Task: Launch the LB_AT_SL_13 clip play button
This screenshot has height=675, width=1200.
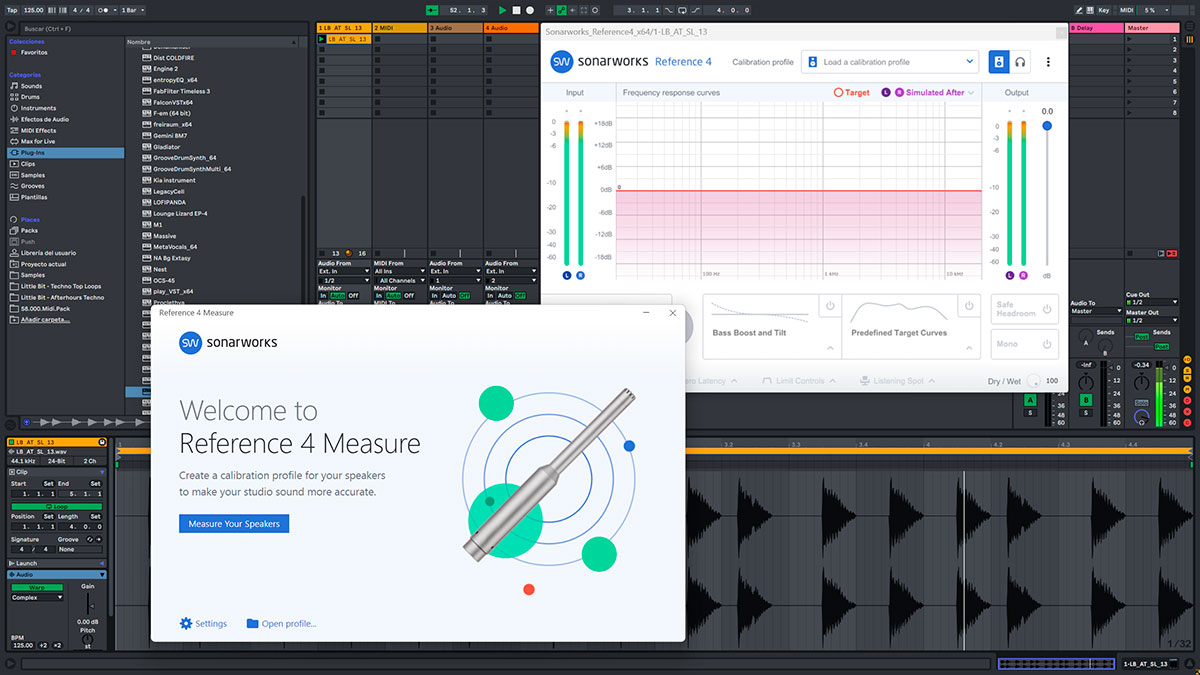Action: tap(321, 39)
